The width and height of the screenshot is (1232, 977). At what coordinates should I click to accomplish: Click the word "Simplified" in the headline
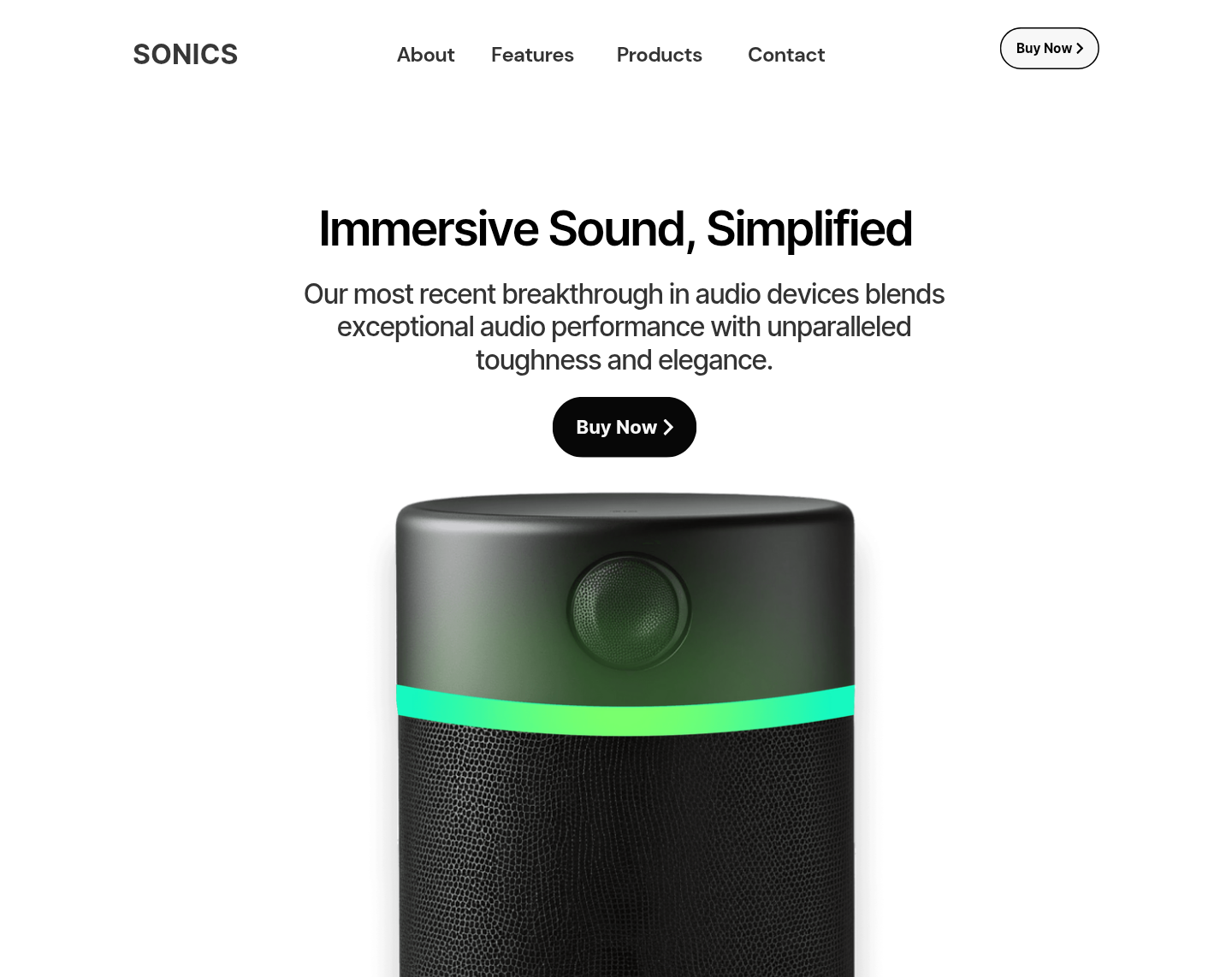[808, 229]
